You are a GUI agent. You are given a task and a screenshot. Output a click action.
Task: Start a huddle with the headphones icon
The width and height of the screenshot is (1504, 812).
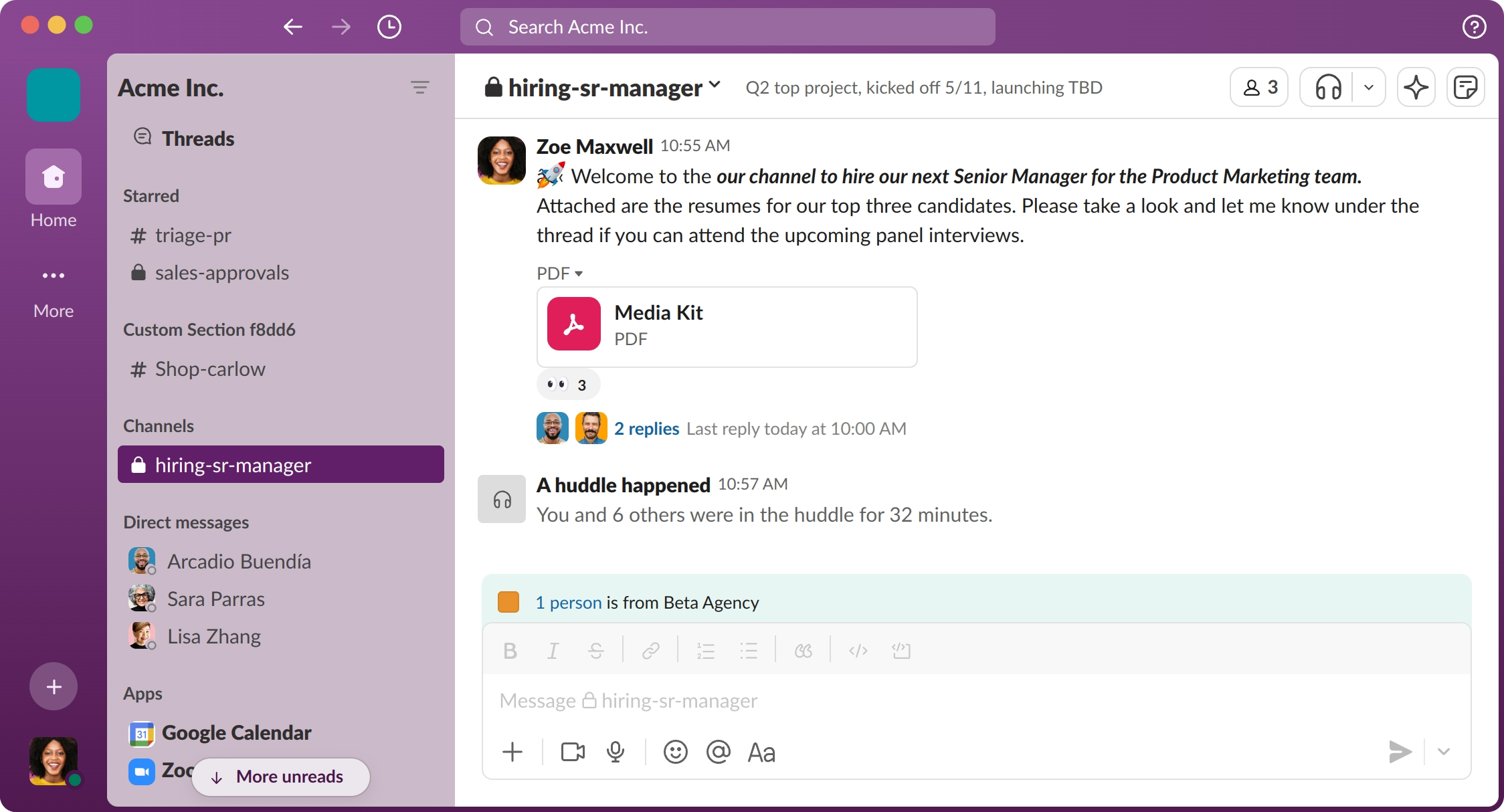(x=1328, y=87)
